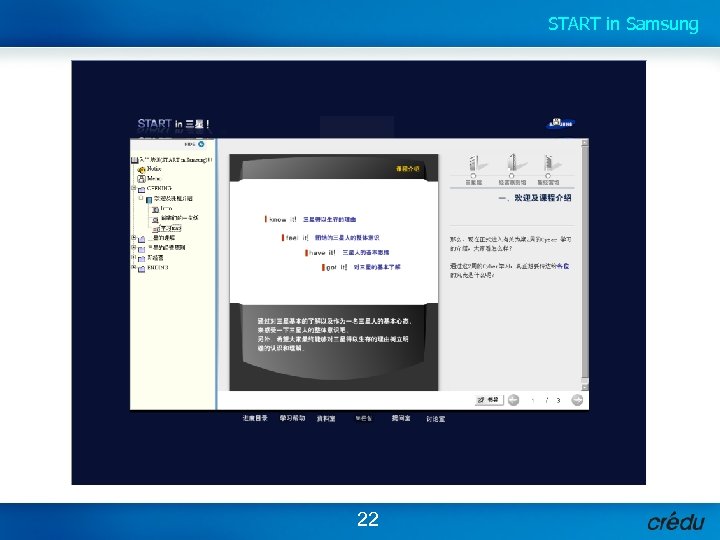The image size is (720, 540).
Task: Open the 资料室 bottom menu item
Action: point(326,419)
